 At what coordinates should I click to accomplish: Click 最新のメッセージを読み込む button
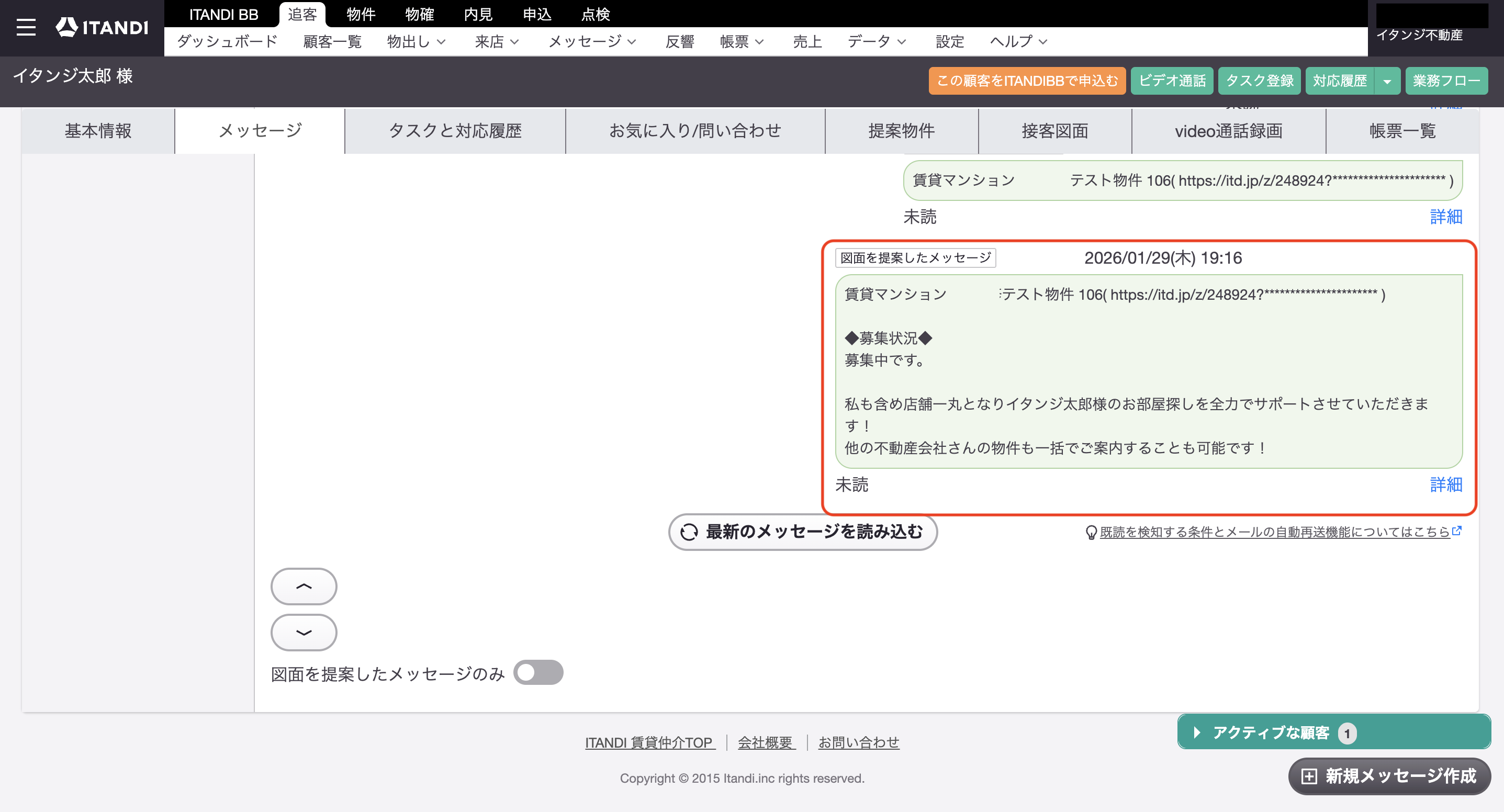(x=803, y=532)
